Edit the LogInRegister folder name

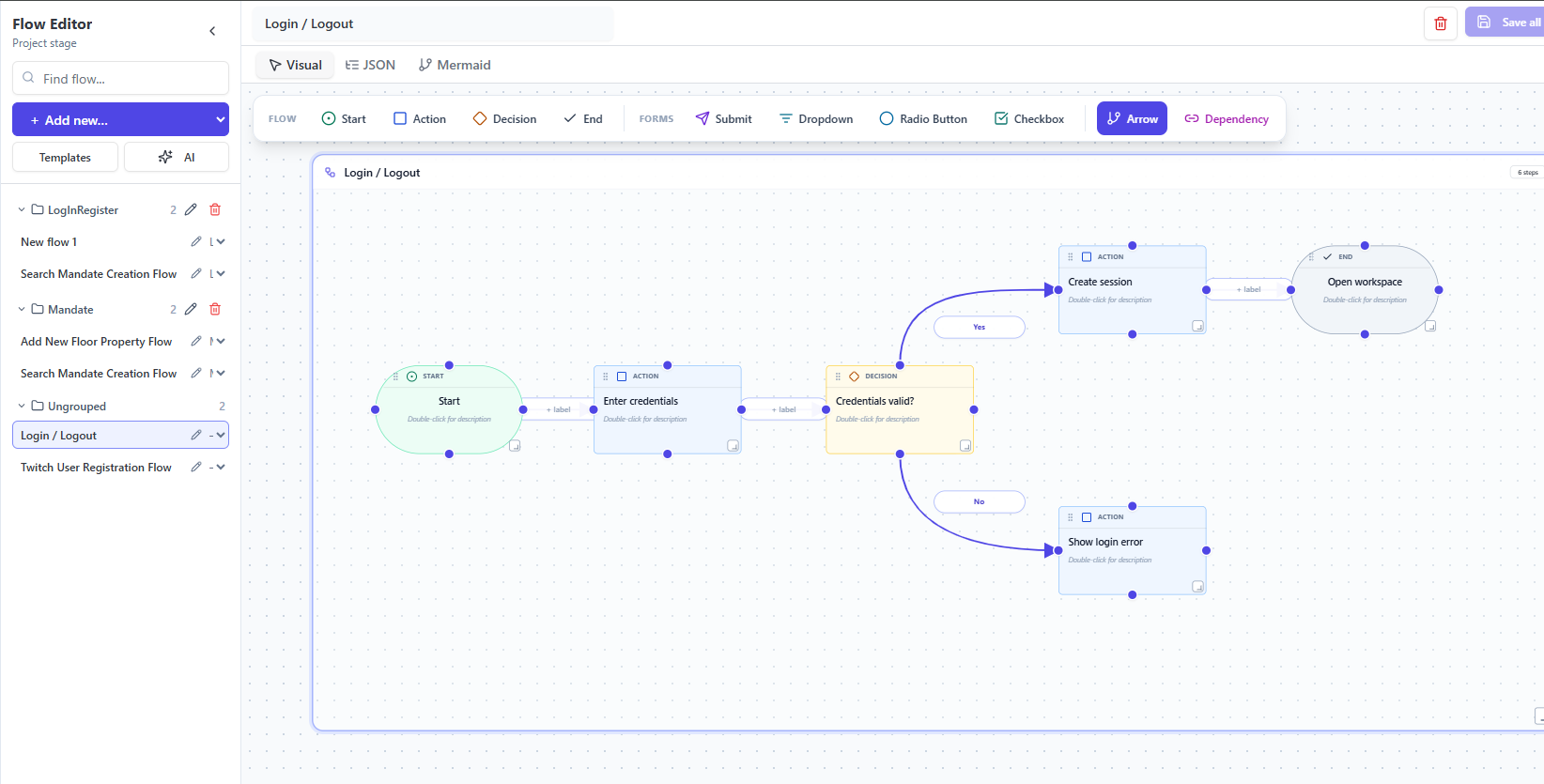(x=191, y=209)
